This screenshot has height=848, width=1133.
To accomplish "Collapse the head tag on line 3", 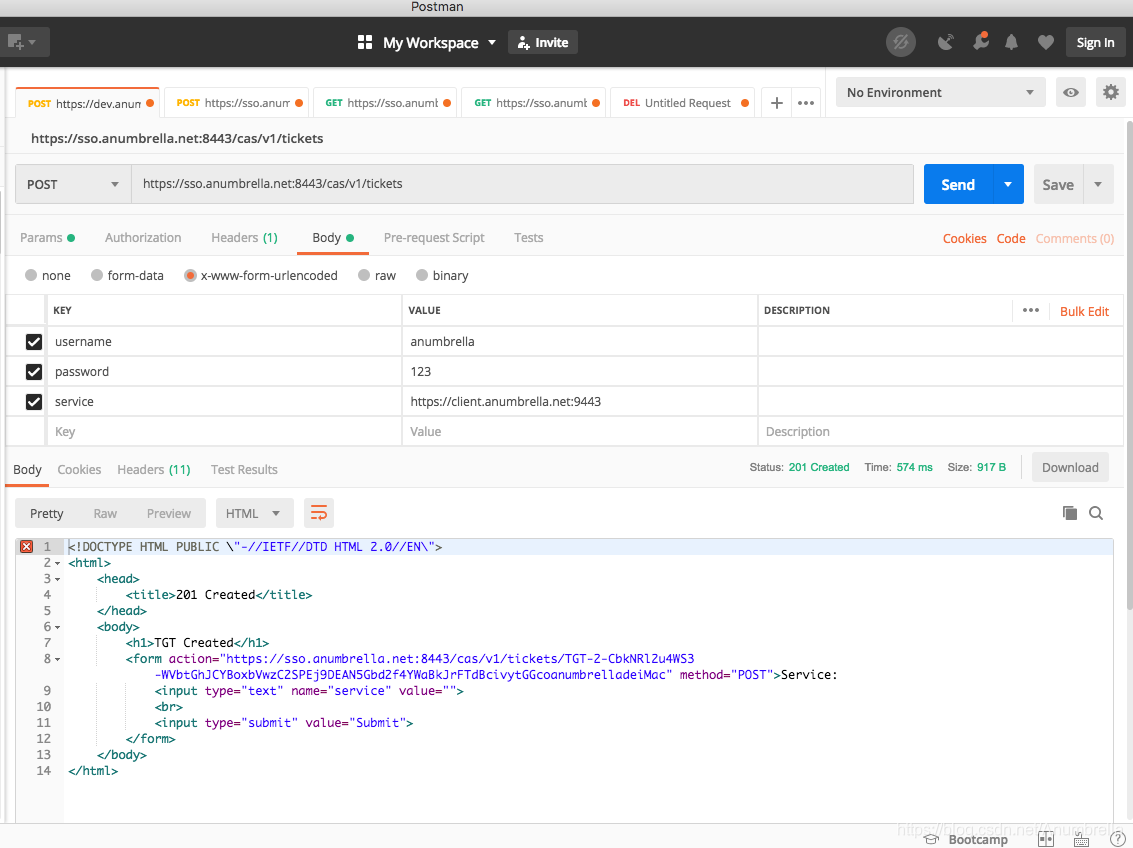I will [x=58, y=579].
